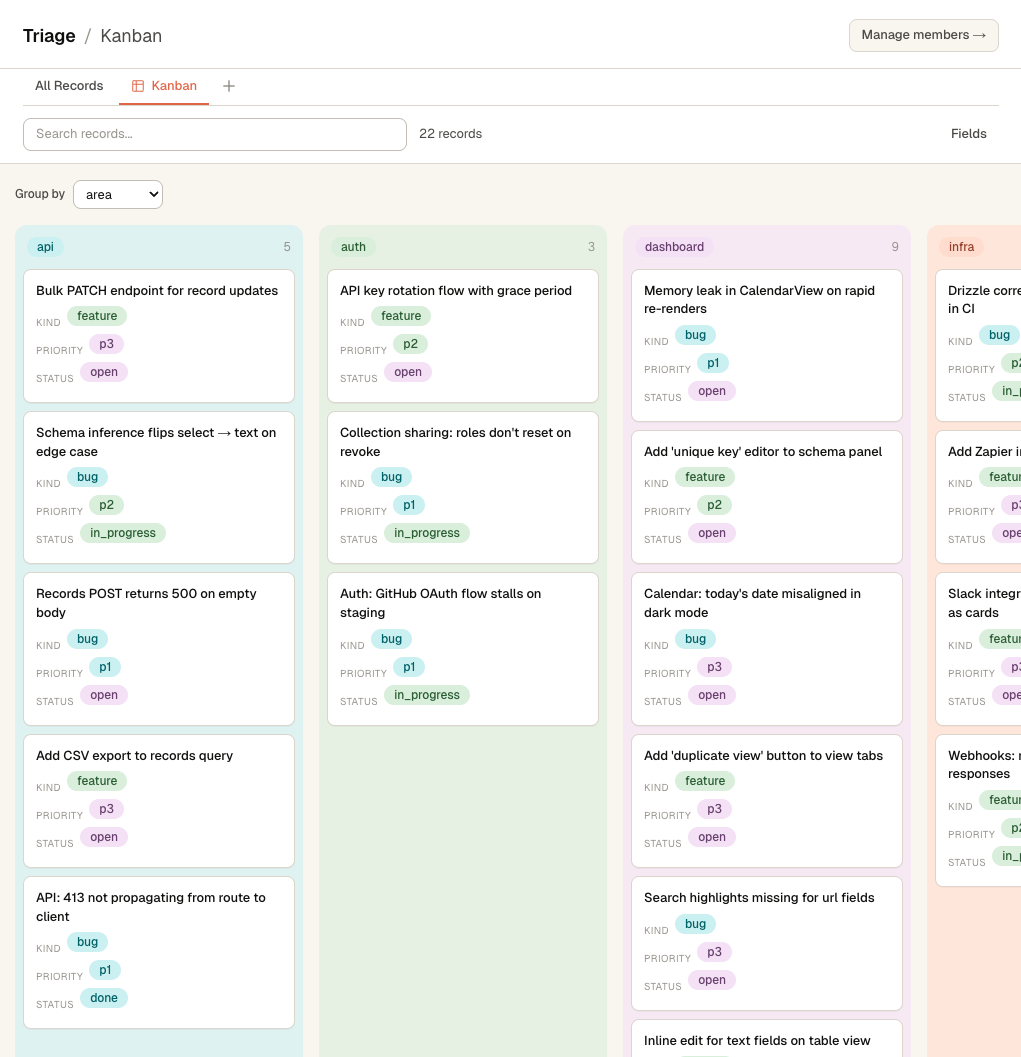Viewport: 1021px width, 1057px height.
Task: Open 'Schema inference flips select → text' card
Action: 159,487
